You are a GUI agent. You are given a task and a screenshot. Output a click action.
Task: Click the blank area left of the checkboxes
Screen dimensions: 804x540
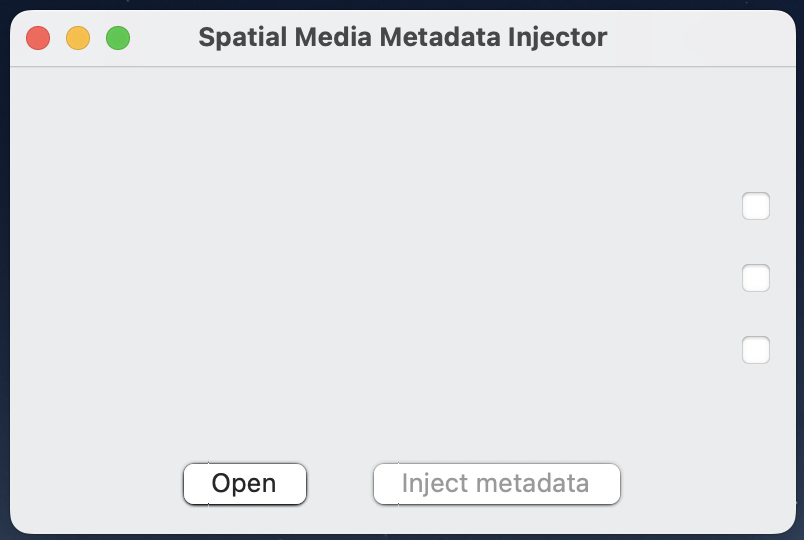(x=400, y=280)
